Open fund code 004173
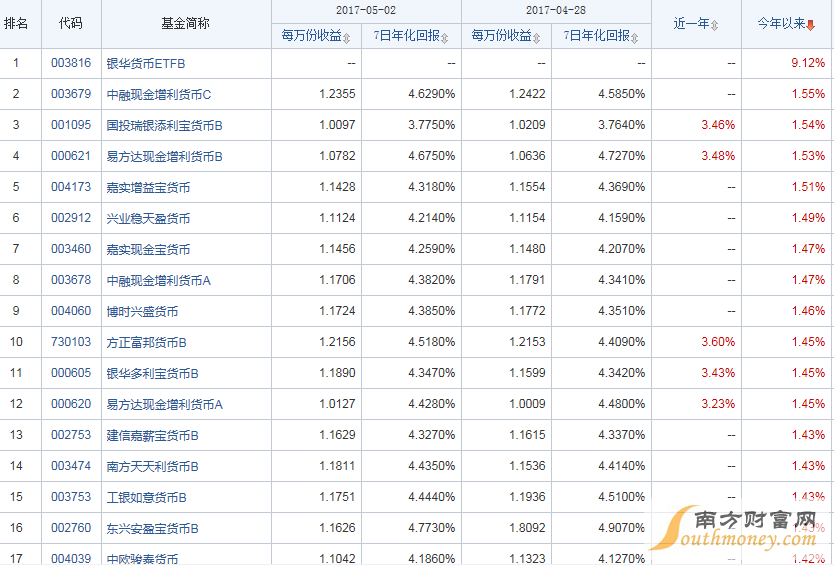The height and width of the screenshot is (565, 834). pos(71,187)
